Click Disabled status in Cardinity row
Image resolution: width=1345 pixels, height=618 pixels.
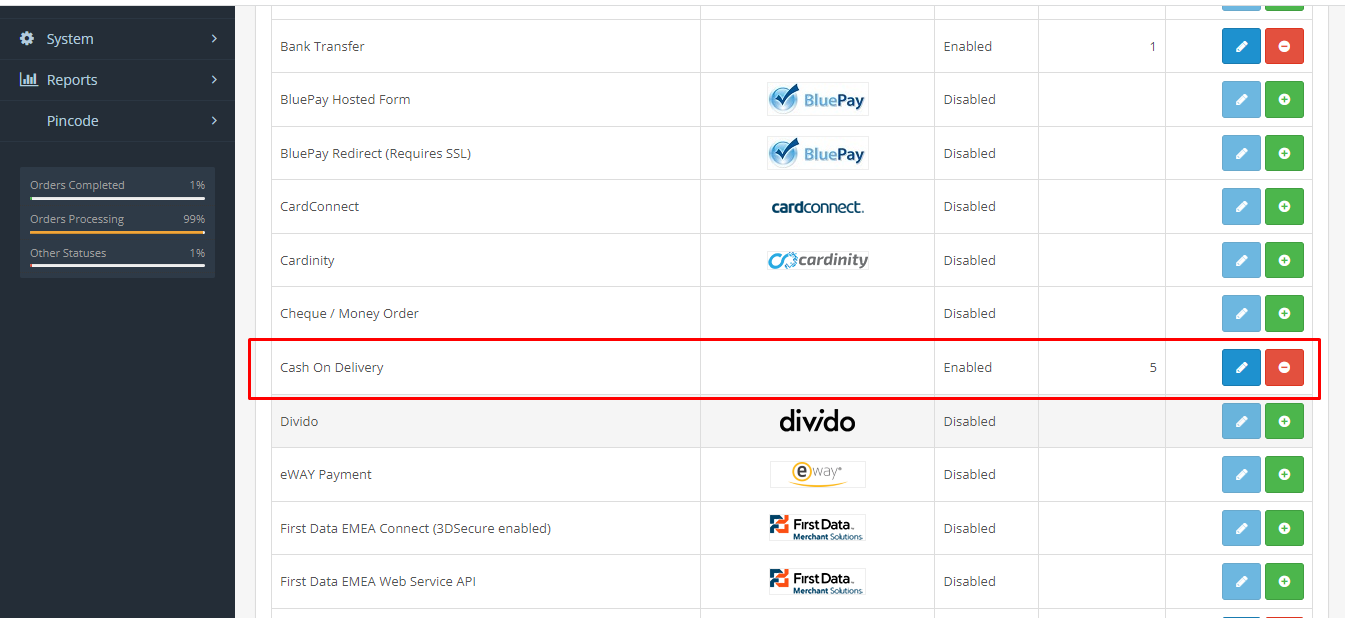tap(969, 260)
